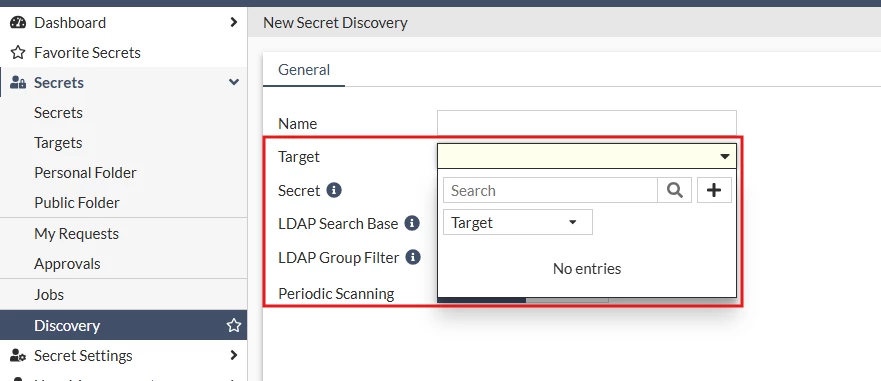The height and width of the screenshot is (381, 881).
Task: Open the Dashboard menu item
Action: pos(124,22)
